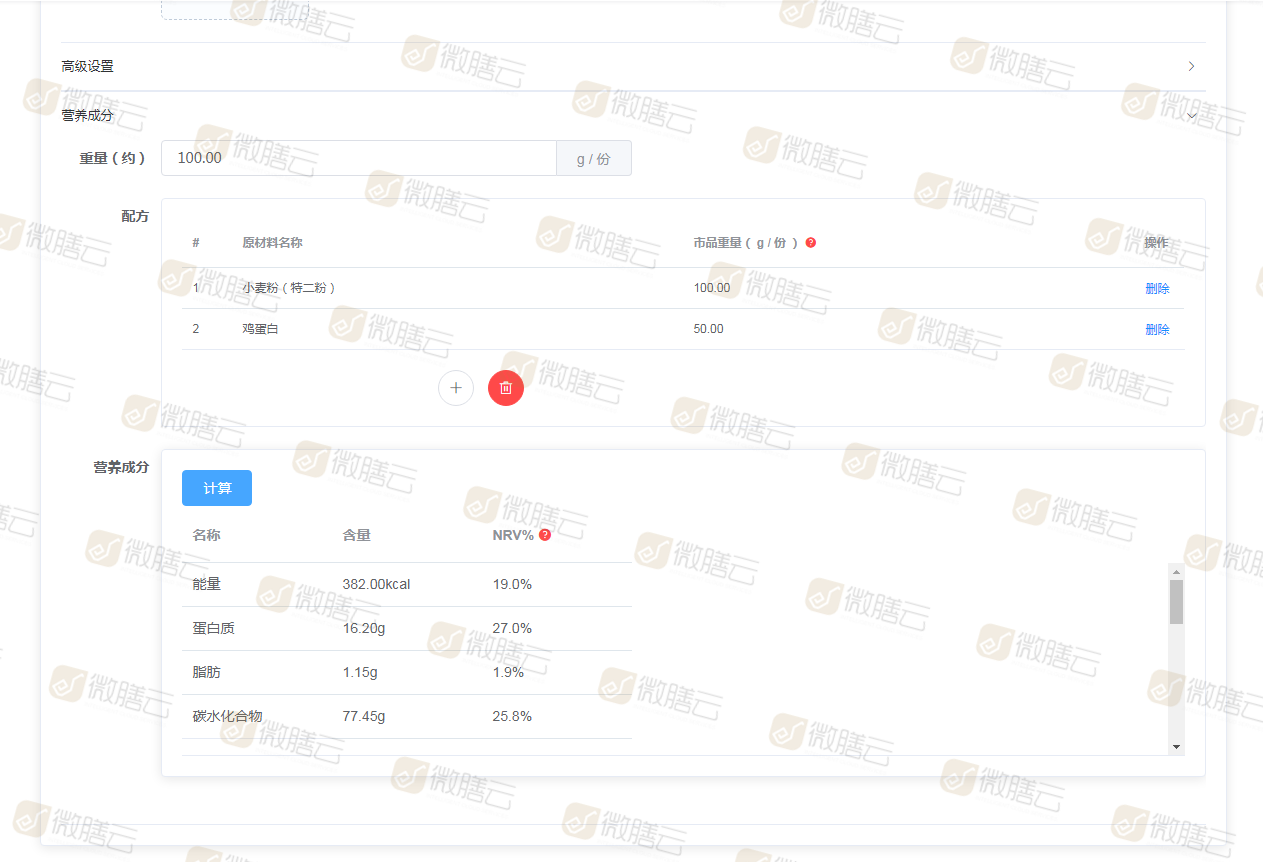Select the 碳水化合物 nutrition row

click(x=406, y=716)
